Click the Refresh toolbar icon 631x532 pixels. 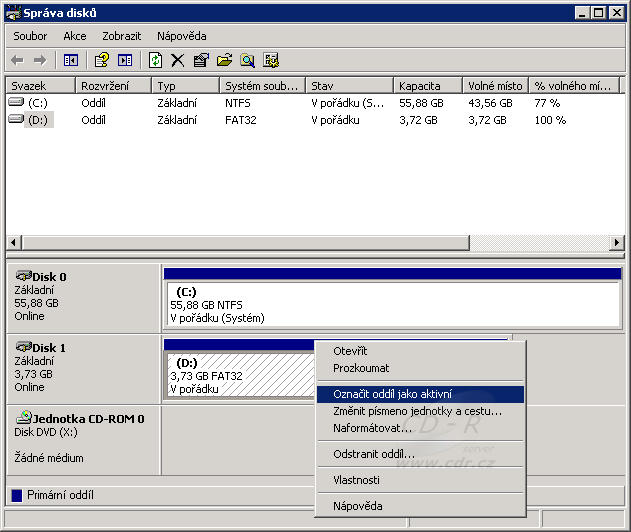click(155, 60)
